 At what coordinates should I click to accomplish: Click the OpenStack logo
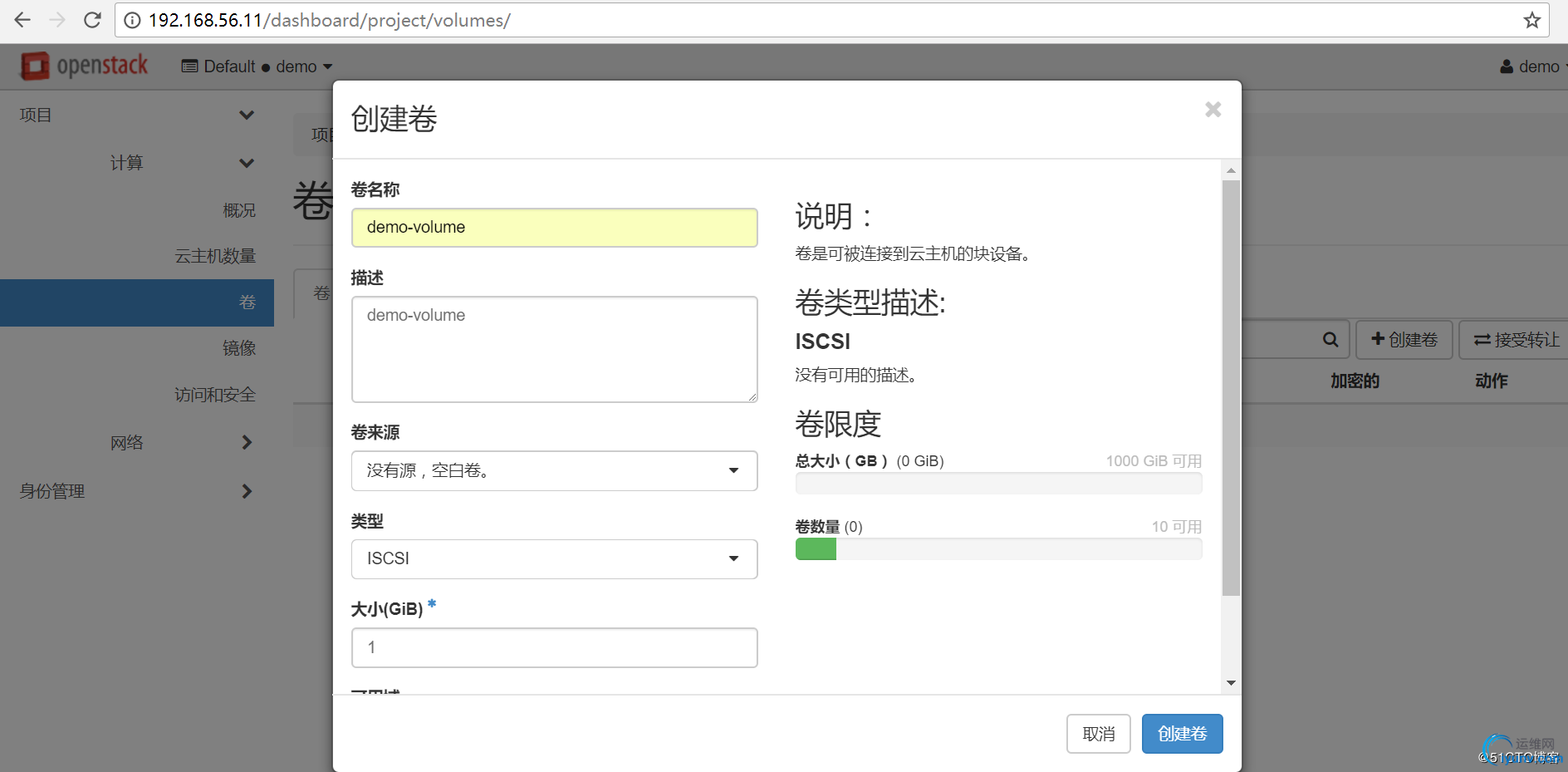[x=84, y=66]
